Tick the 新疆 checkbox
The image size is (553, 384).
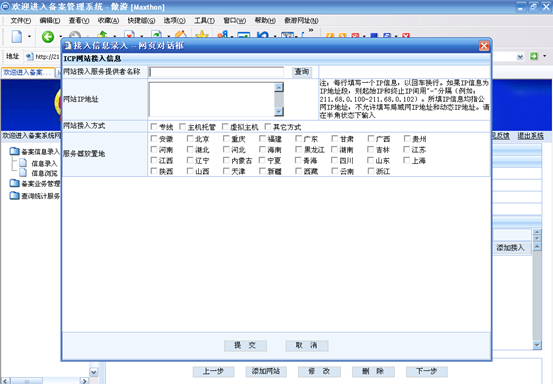[x=262, y=171]
